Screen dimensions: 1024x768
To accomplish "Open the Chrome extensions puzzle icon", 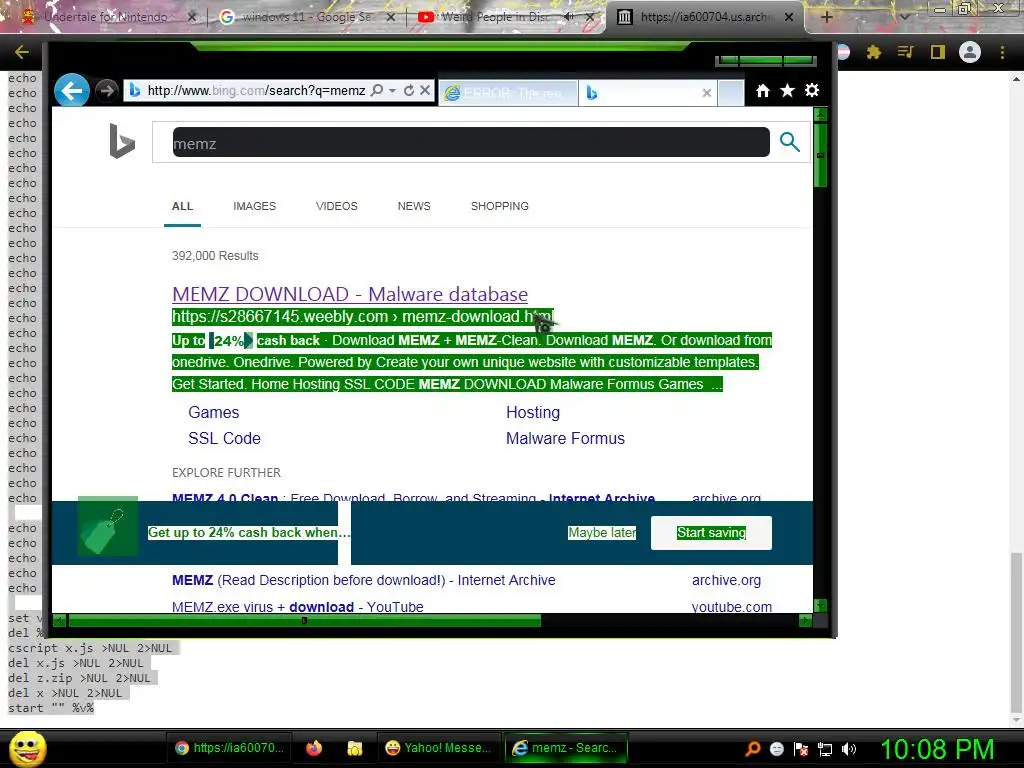I will pos(874,52).
